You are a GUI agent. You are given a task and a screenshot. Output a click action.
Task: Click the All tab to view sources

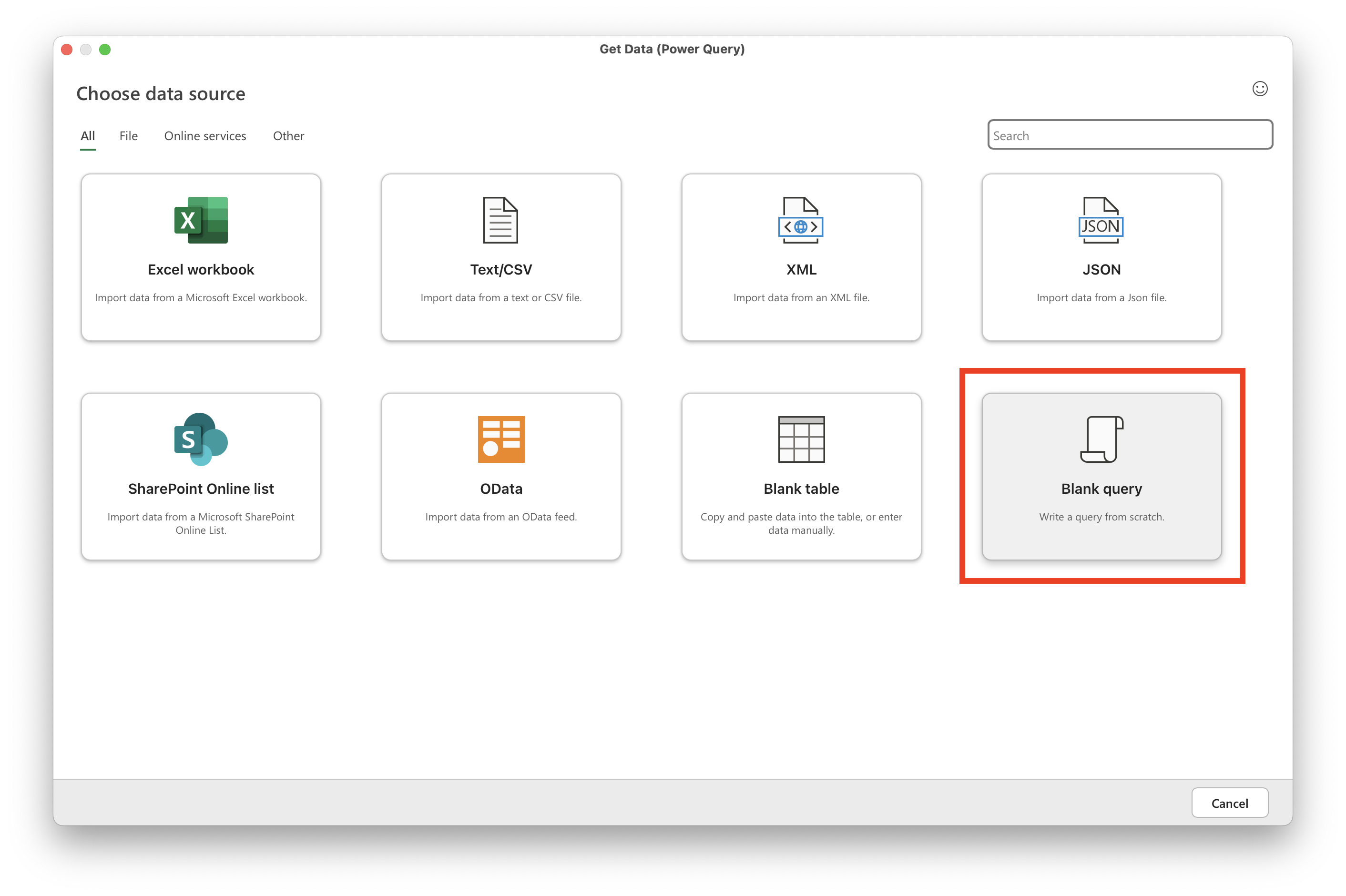(87, 135)
